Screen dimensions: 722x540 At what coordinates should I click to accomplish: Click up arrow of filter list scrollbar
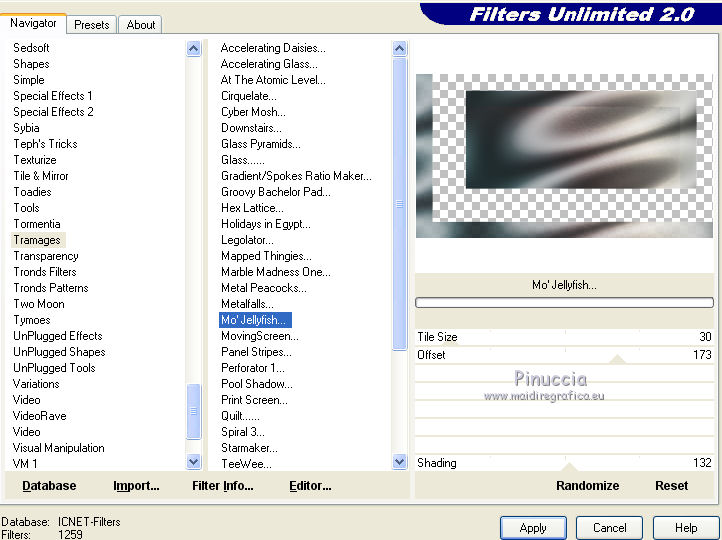tap(400, 48)
